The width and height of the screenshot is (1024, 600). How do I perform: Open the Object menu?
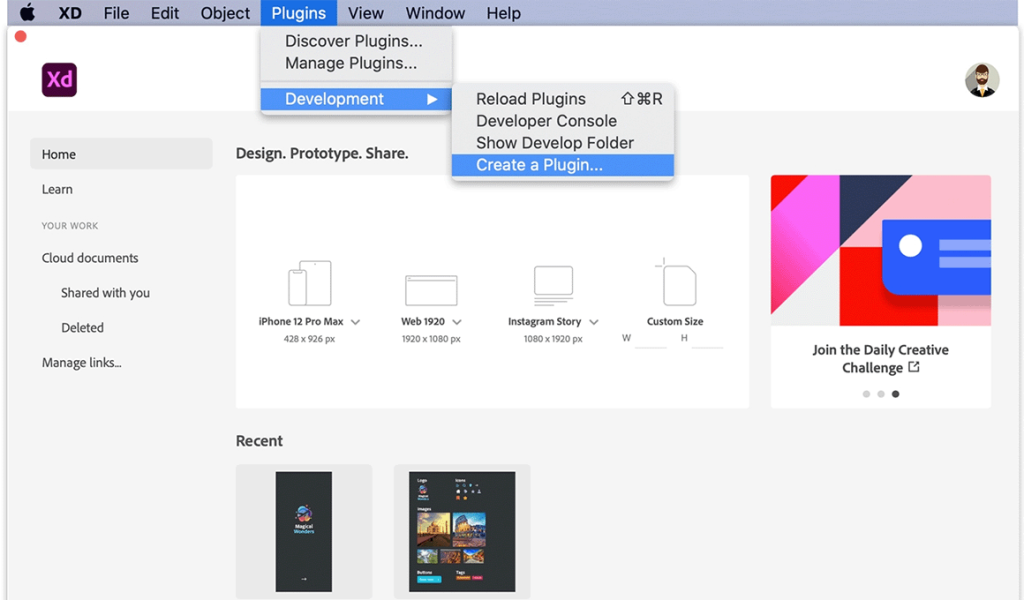click(x=225, y=13)
